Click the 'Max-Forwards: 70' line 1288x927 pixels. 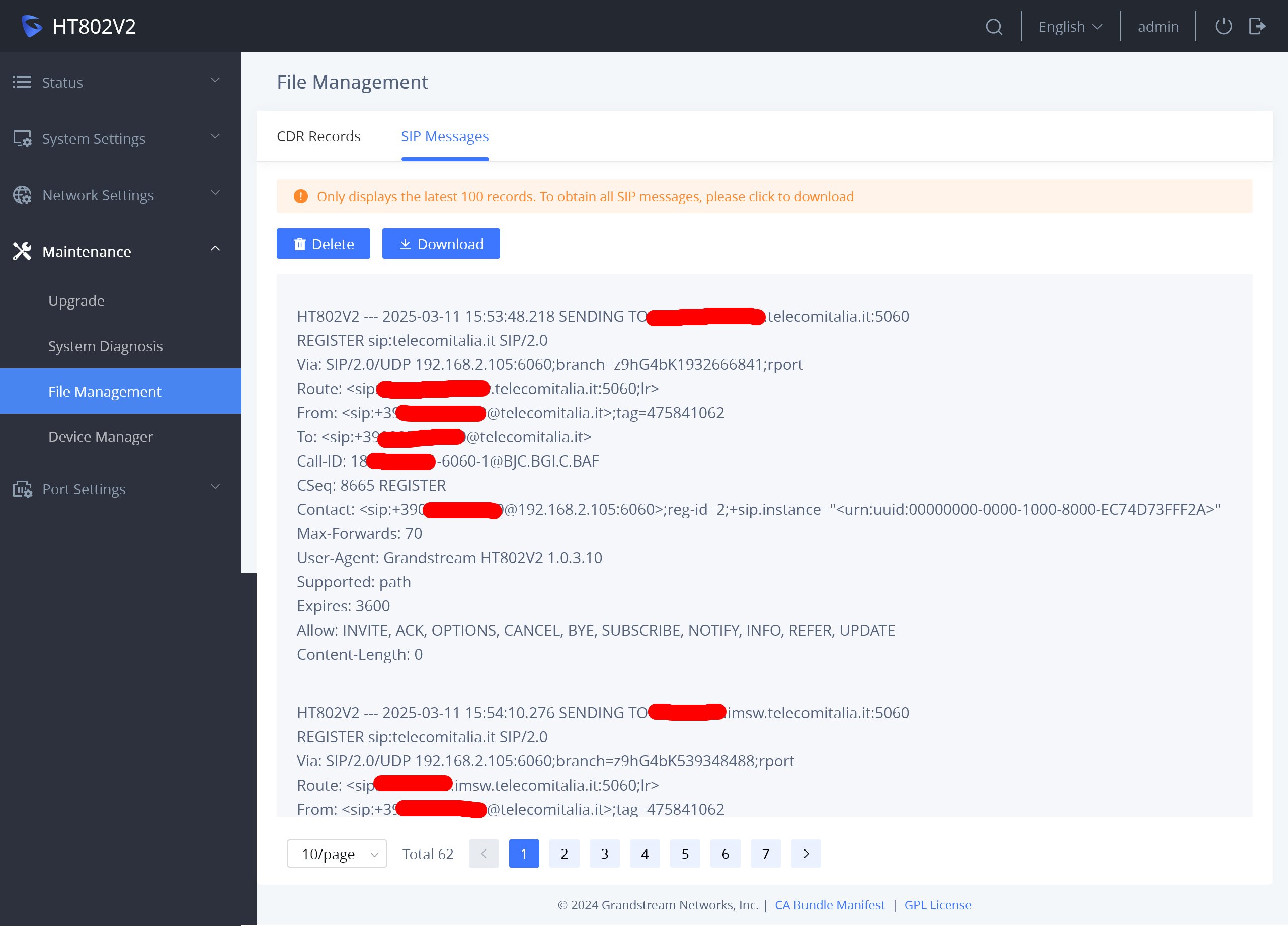(359, 533)
